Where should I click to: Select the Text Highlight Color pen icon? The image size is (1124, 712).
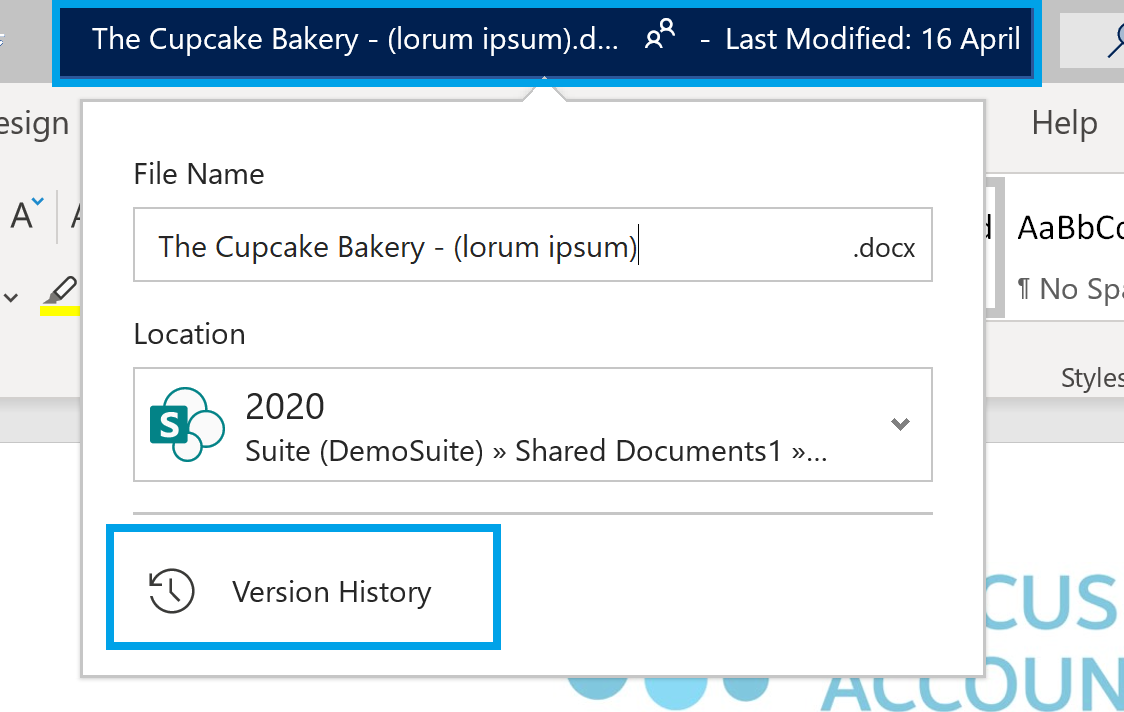60,290
